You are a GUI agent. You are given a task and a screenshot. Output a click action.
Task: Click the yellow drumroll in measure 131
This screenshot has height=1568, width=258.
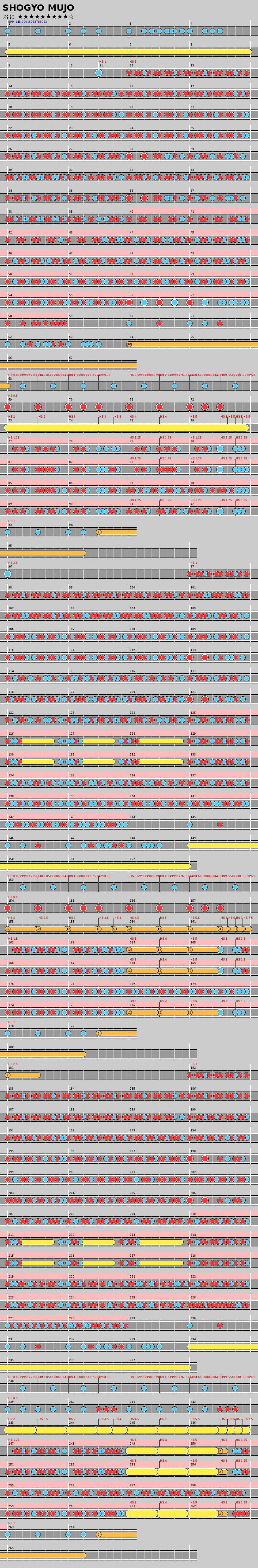[x=97, y=762]
